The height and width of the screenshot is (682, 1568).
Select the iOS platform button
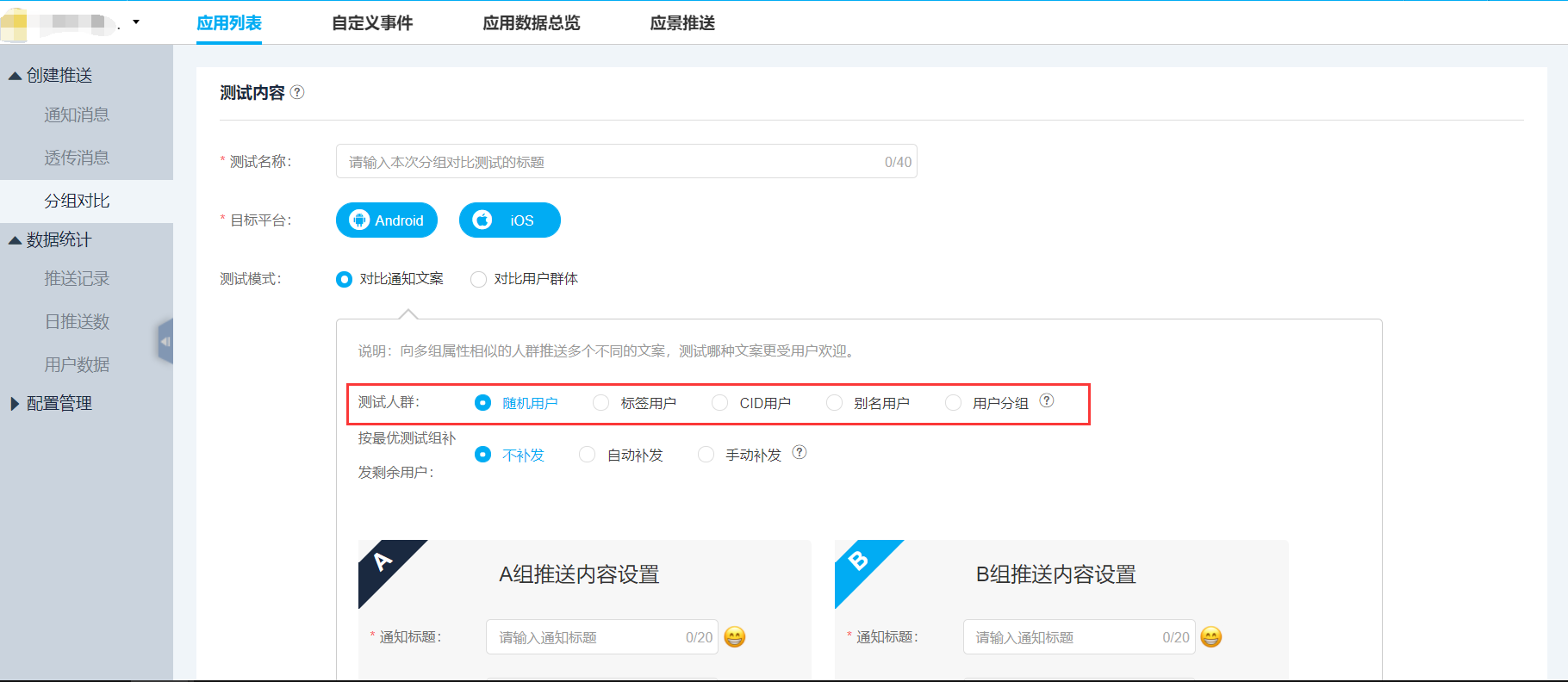tap(510, 220)
